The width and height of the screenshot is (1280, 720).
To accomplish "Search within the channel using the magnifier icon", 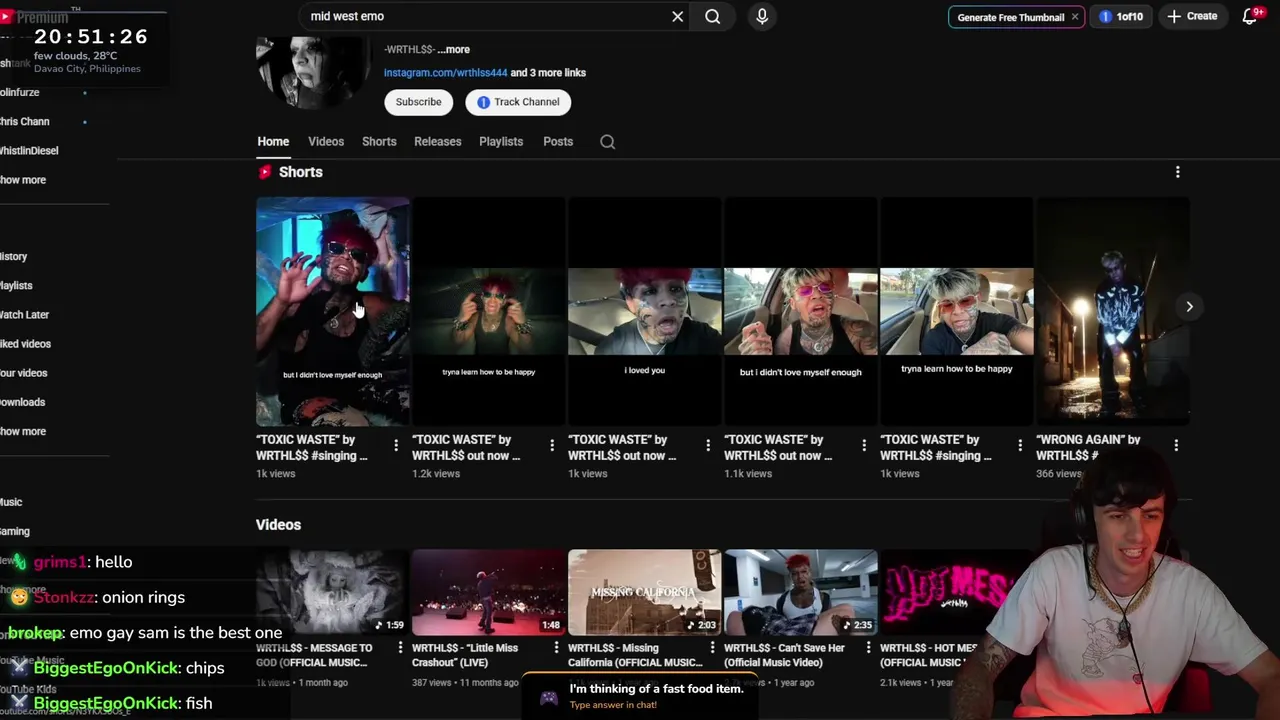I will coord(607,142).
